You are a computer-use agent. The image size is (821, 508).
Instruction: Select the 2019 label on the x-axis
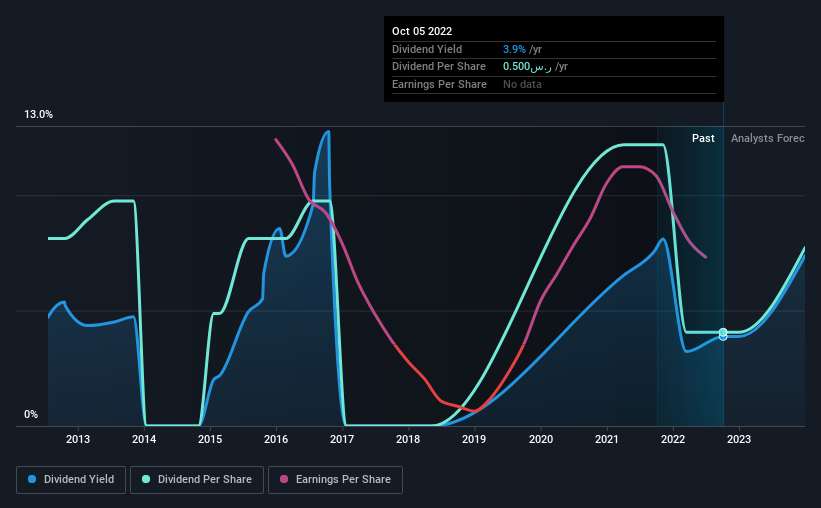tap(474, 439)
